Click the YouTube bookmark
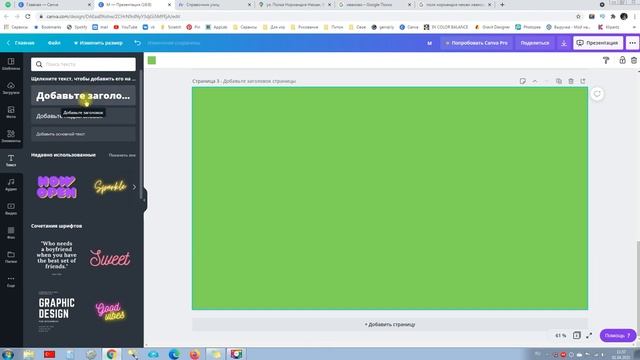The image size is (640, 360). point(125,27)
